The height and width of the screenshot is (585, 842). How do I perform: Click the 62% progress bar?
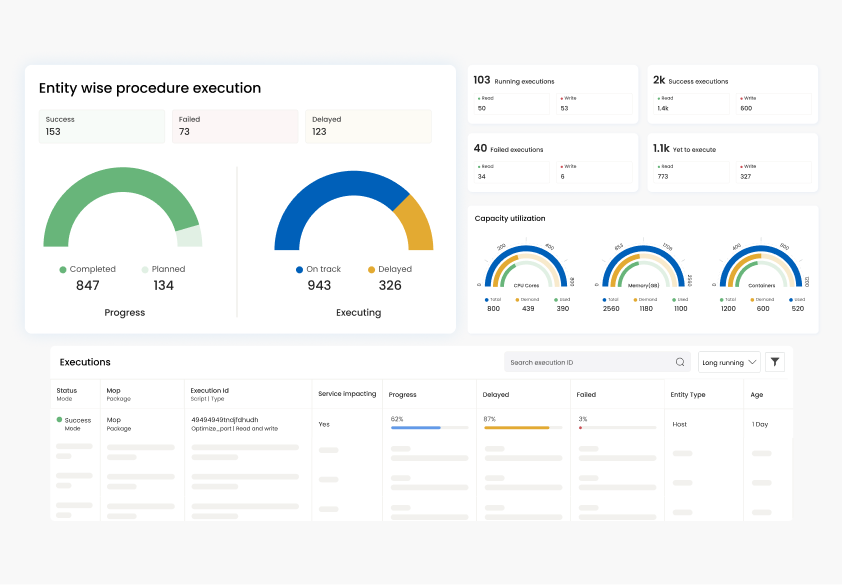click(430, 428)
